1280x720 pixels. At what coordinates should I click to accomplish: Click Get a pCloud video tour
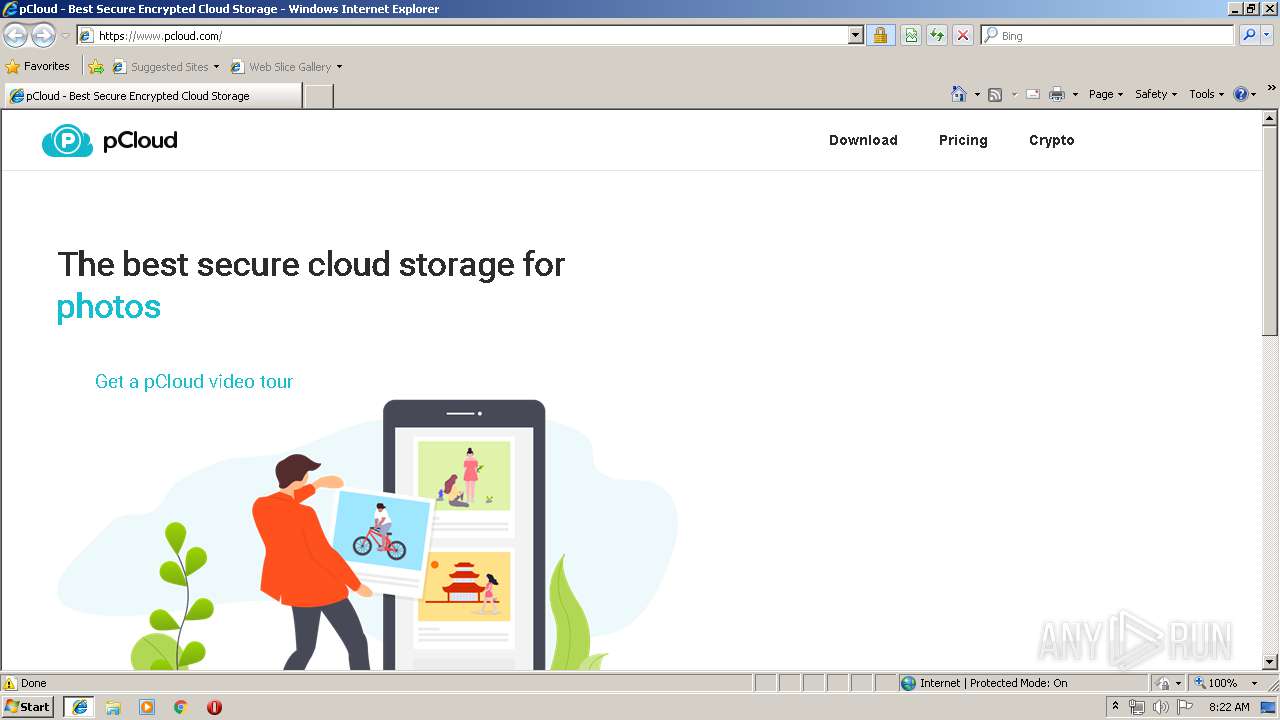(194, 381)
